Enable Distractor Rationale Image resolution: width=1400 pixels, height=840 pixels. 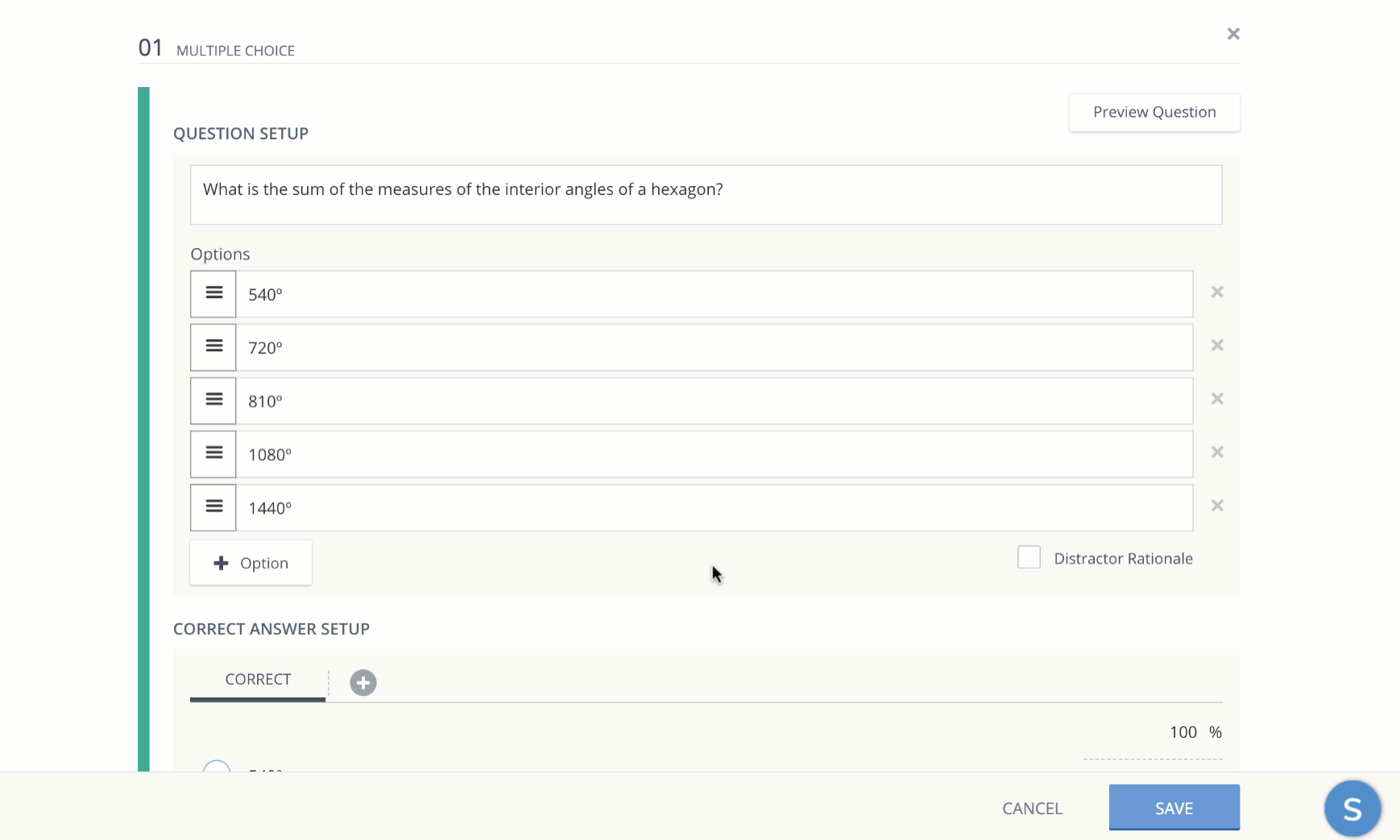point(1029,557)
